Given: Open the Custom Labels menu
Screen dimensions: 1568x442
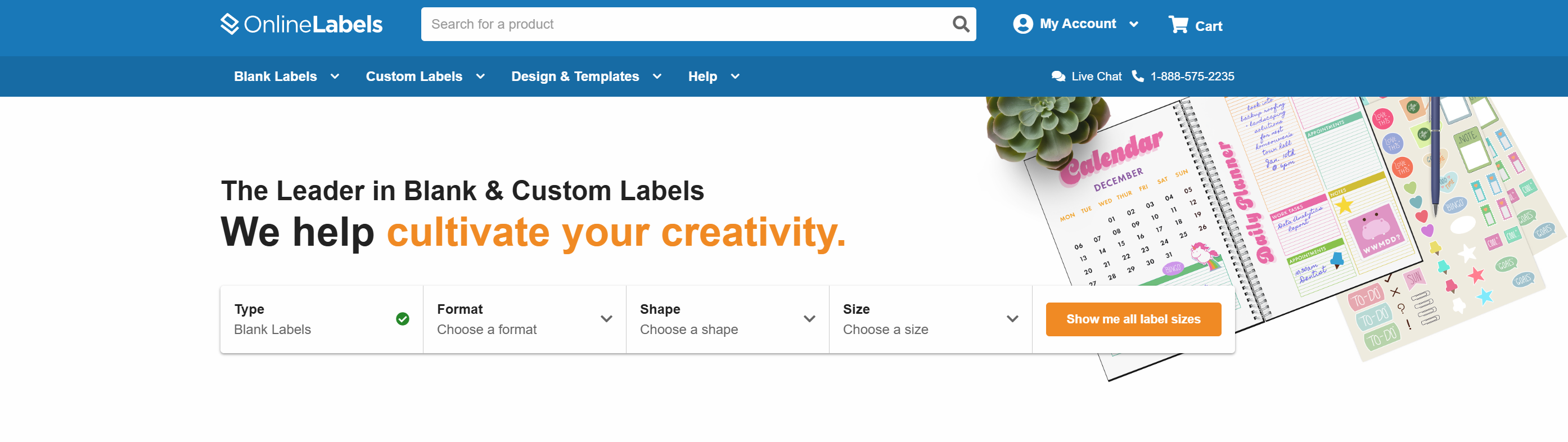Looking at the screenshot, I should (x=425, y=76).
